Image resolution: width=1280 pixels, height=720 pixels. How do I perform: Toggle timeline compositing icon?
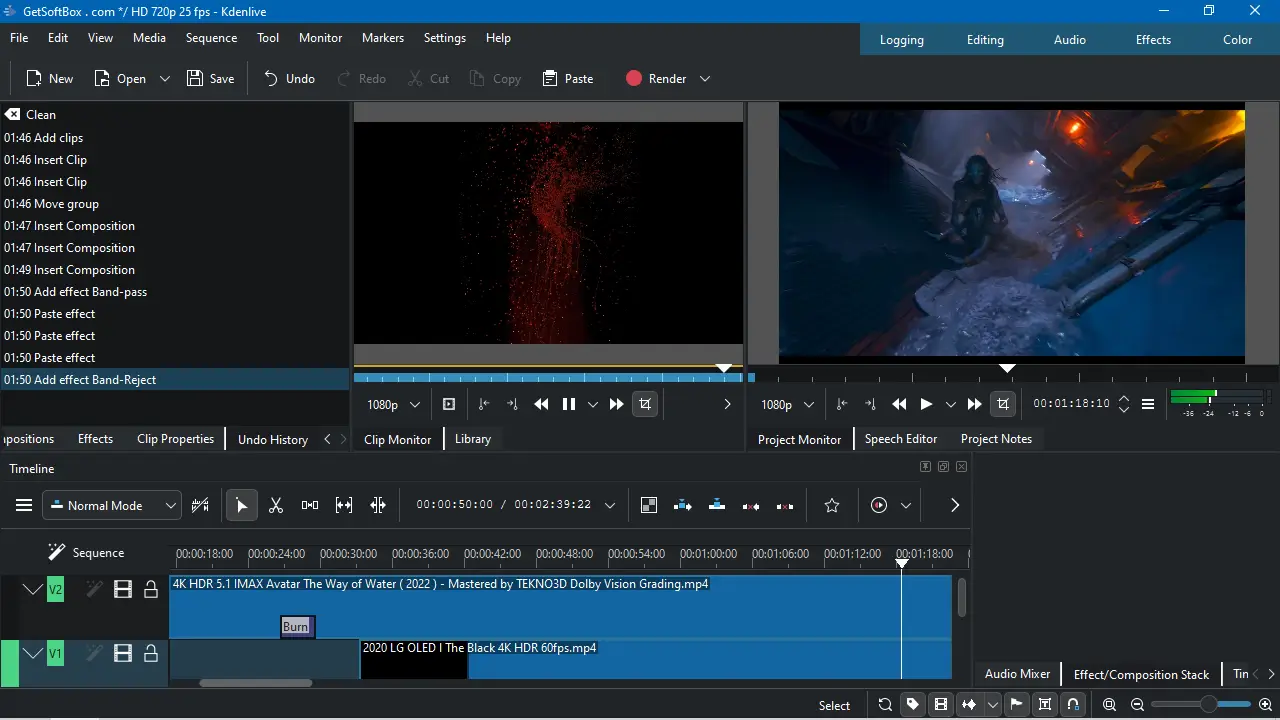coord(649,505)
